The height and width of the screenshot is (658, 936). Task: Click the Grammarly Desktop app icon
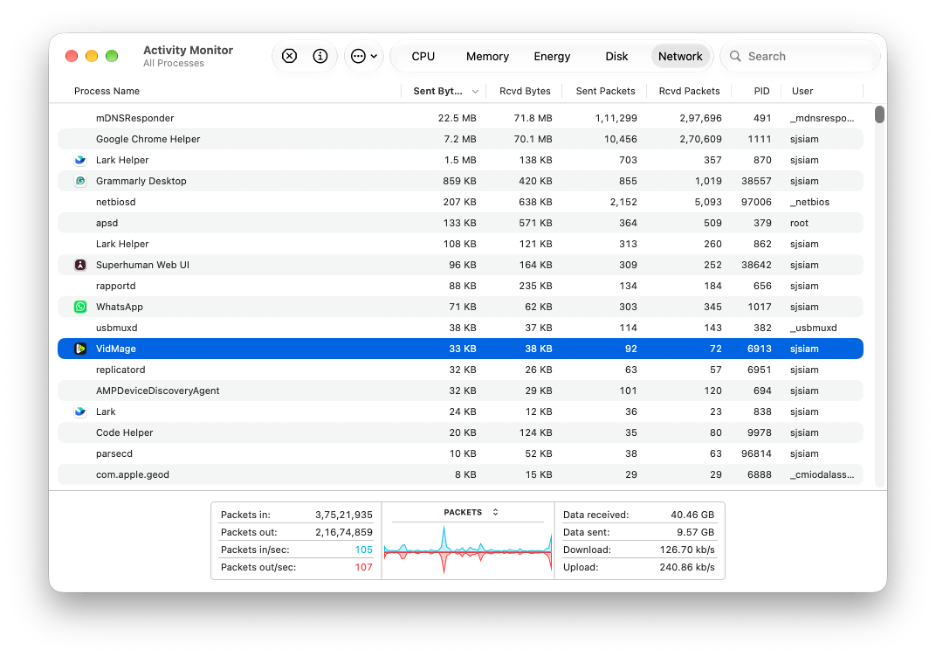tap(80, 181)
